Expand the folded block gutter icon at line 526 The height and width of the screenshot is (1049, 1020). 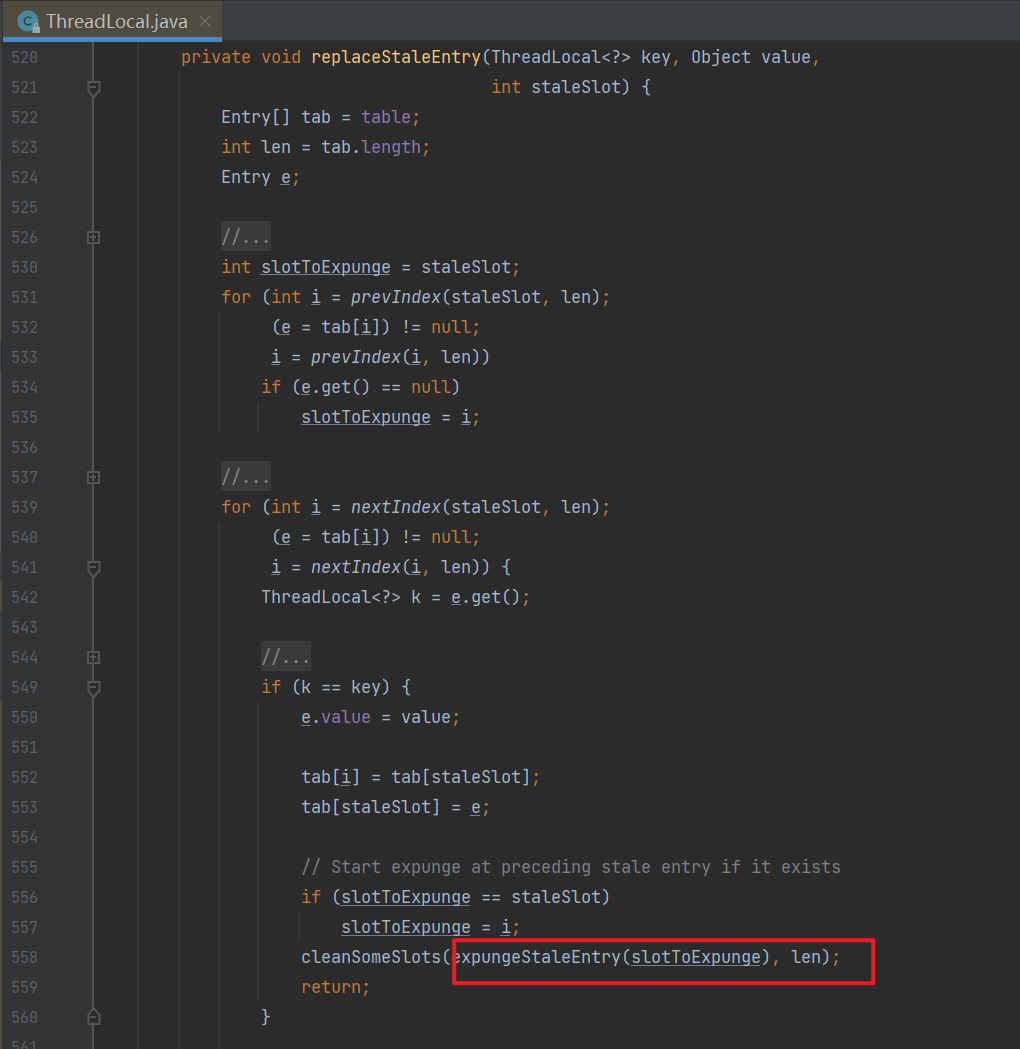pos(93,238)
